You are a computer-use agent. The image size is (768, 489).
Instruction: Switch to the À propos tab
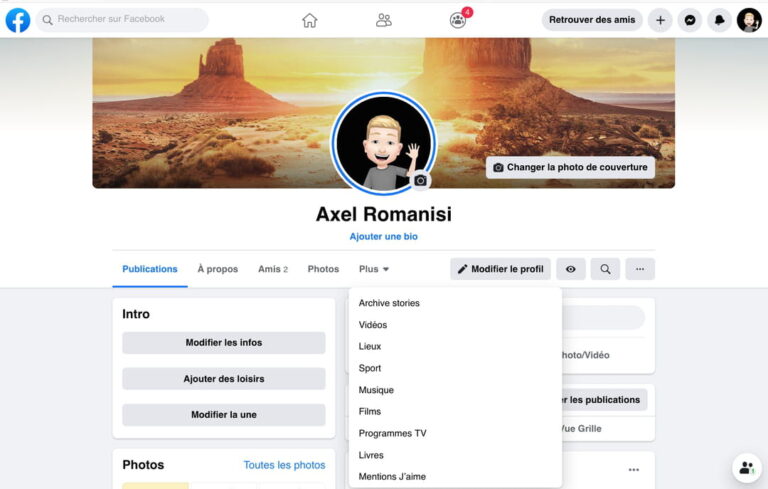point(217,269)
